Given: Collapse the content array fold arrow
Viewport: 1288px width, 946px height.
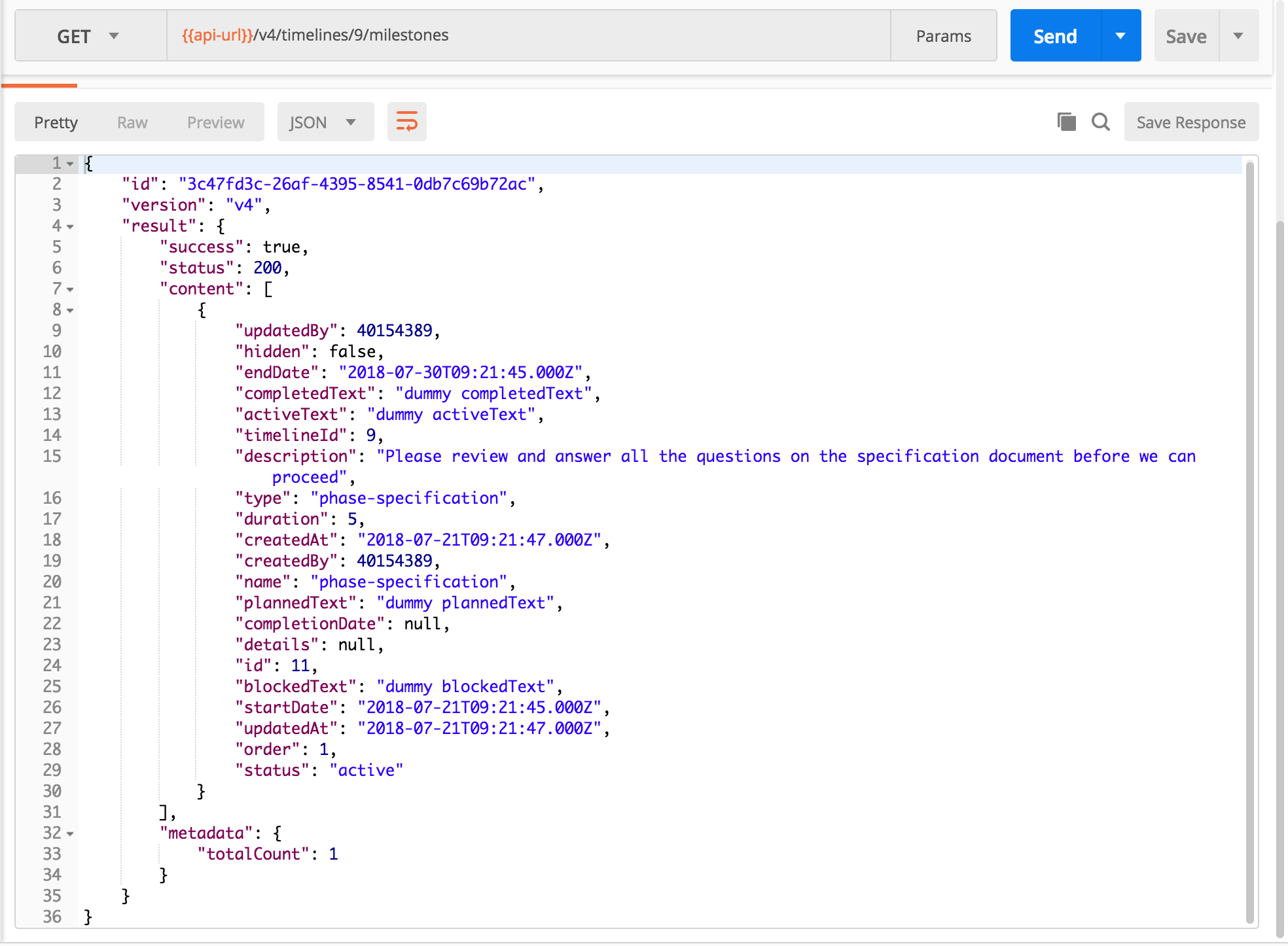Looking at the screenshot, I should click(x=70, y=290).
